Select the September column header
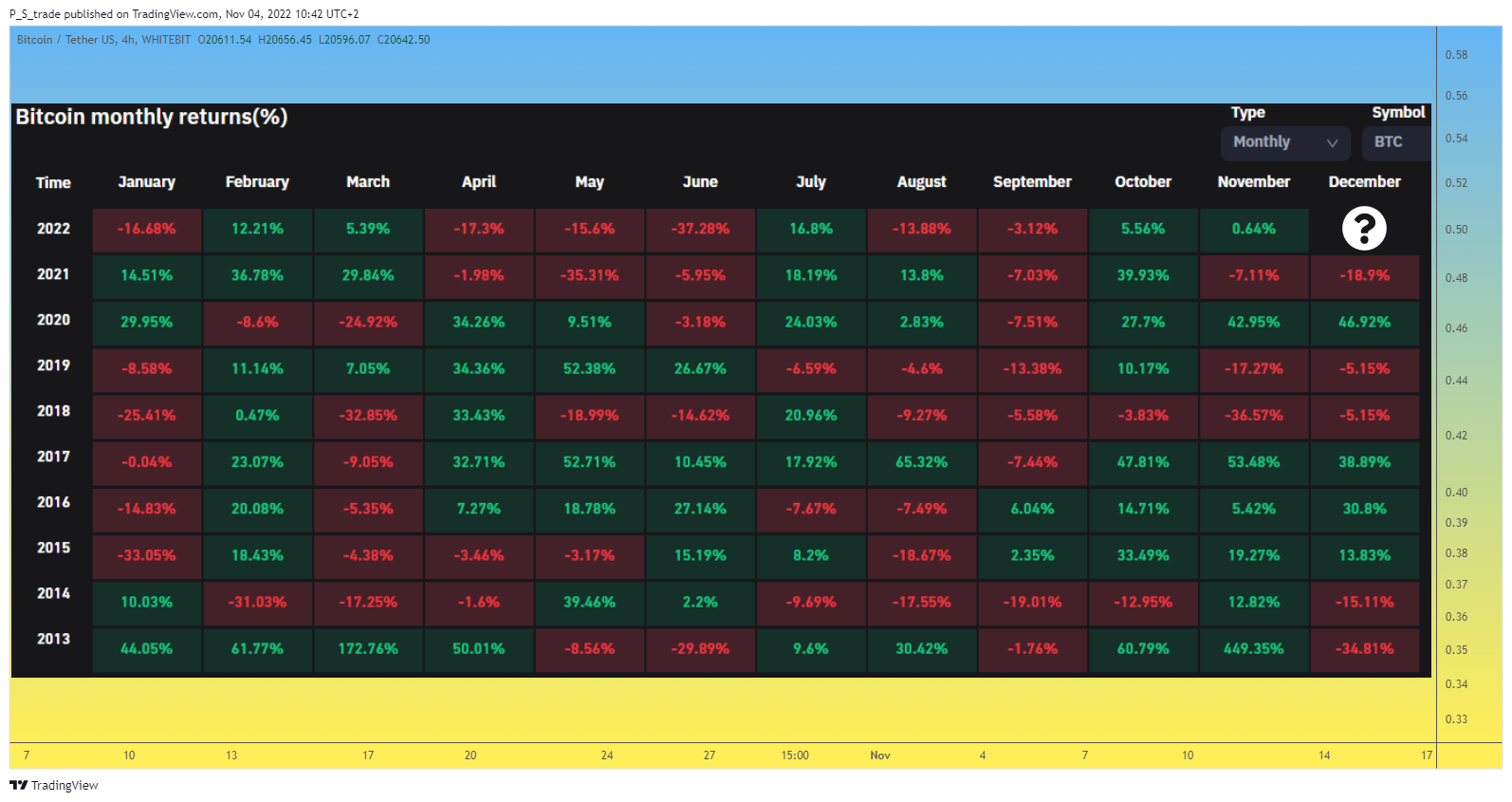This screenshot has width=1512, height=802. (1032, 182)
